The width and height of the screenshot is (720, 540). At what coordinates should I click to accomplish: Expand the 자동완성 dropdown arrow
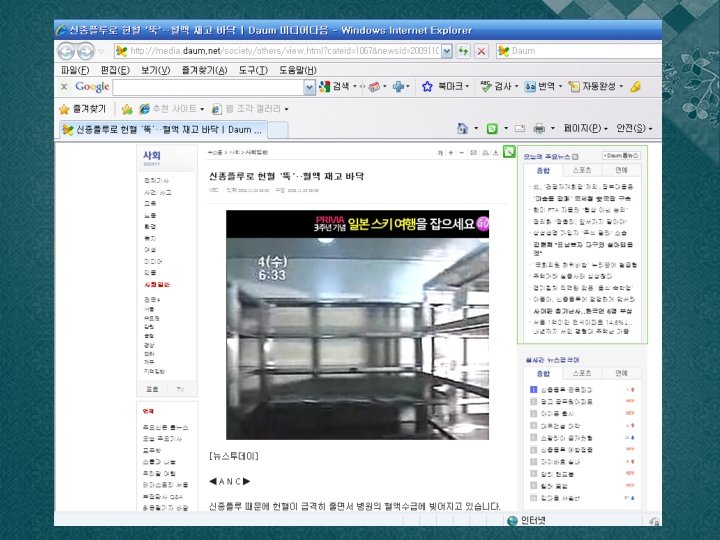[621, 86]
